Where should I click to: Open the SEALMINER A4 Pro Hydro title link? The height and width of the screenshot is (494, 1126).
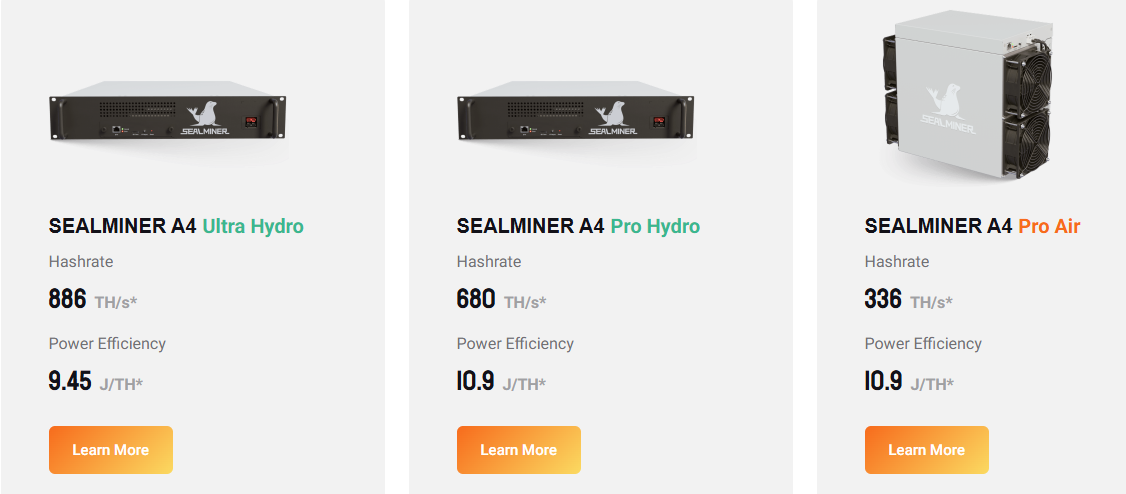click(578, 226)
